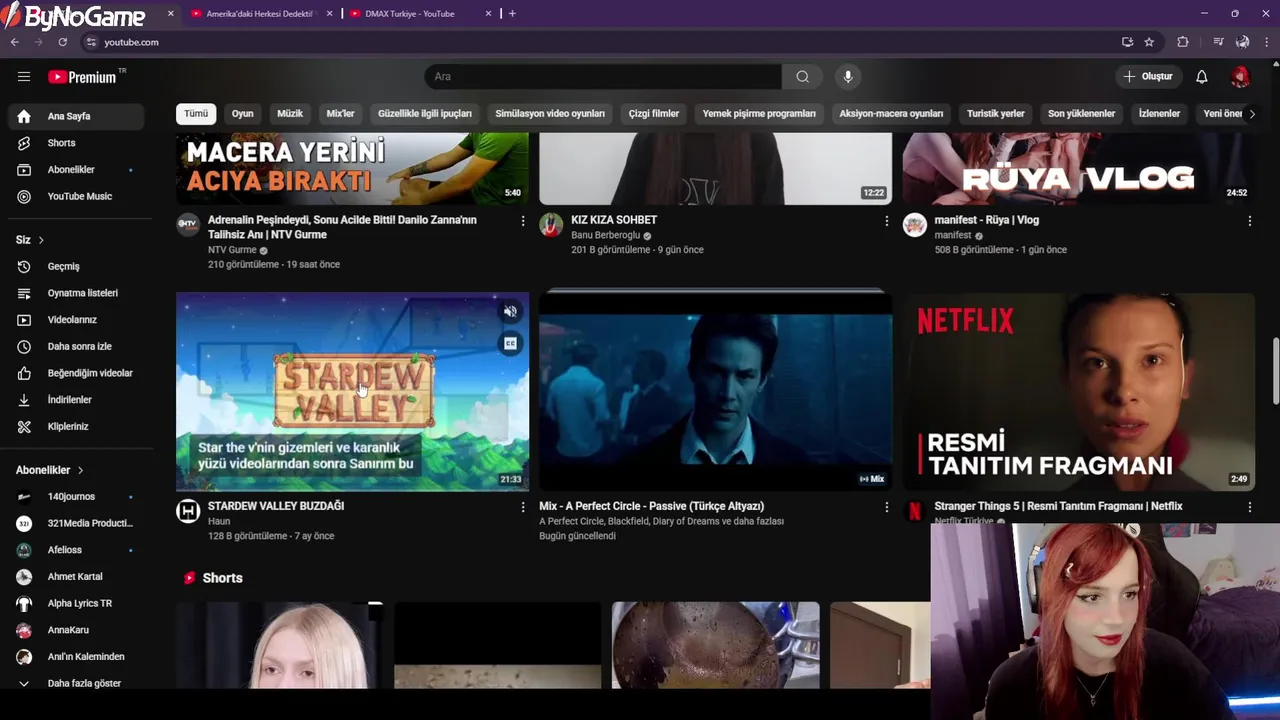Click the Oluştur create button
Viewport: 1280px width, 720px height.
click(1147, 77)
